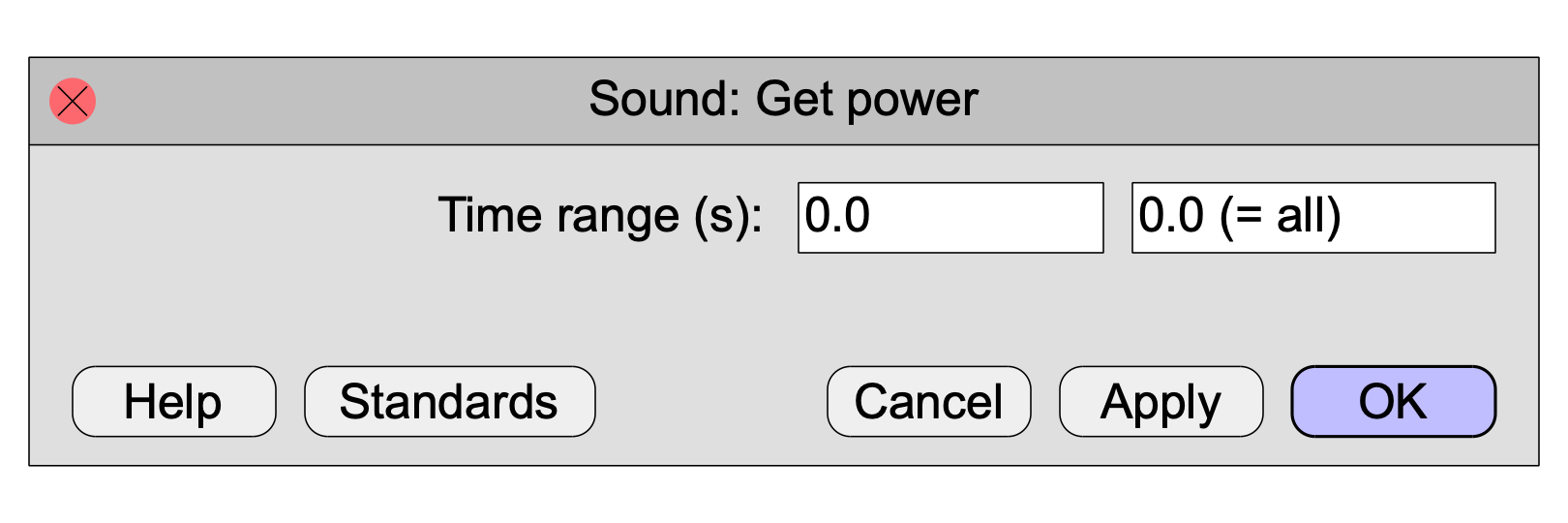1568x523 pixels.
Task: Click the highlighted blue OK button
Action: coord(1394,401)
